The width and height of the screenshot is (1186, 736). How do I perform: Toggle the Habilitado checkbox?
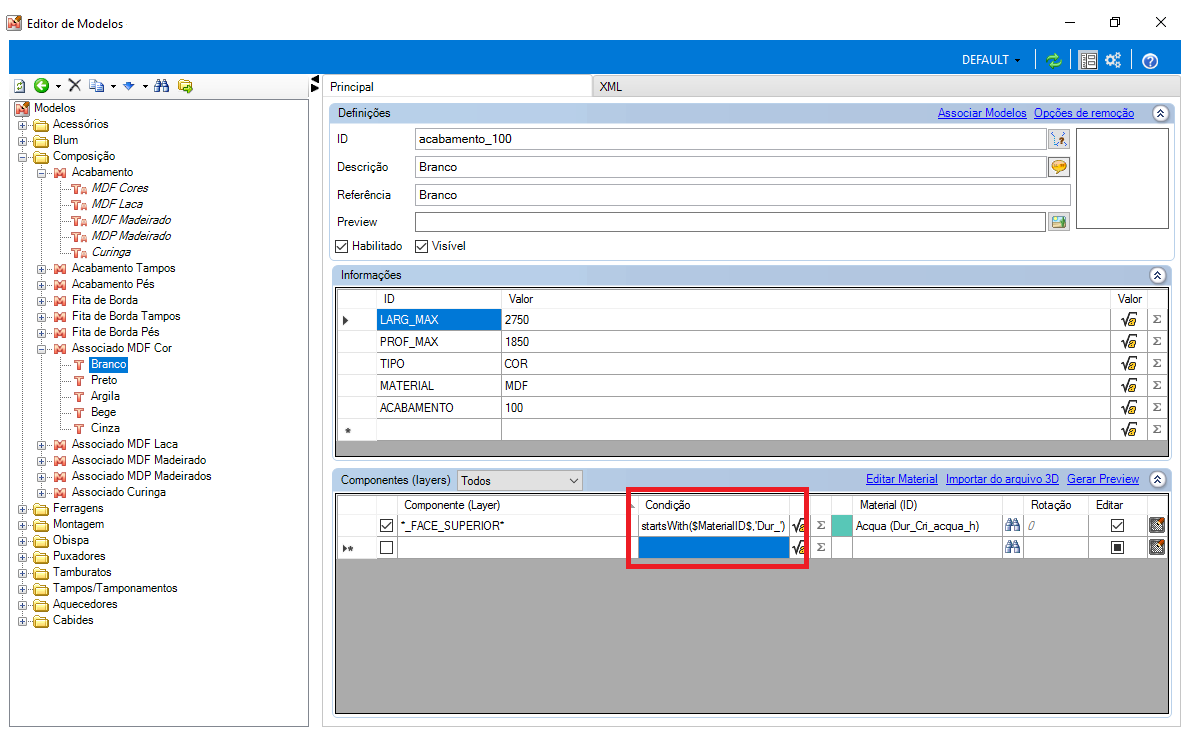pyautogui.click(x=342, y=247)
